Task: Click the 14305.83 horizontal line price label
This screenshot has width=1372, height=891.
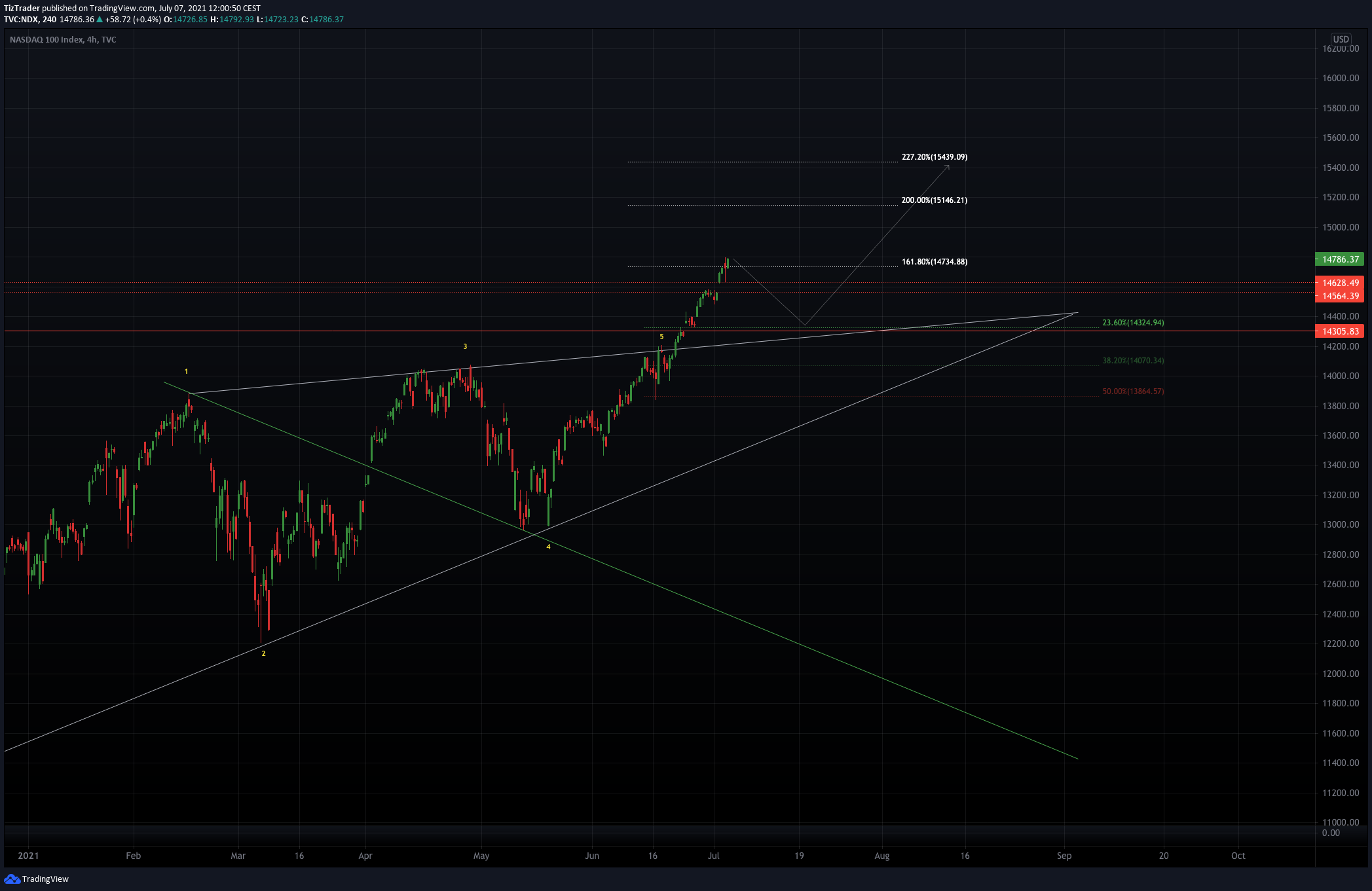Action: click(x=1340, y=331)
